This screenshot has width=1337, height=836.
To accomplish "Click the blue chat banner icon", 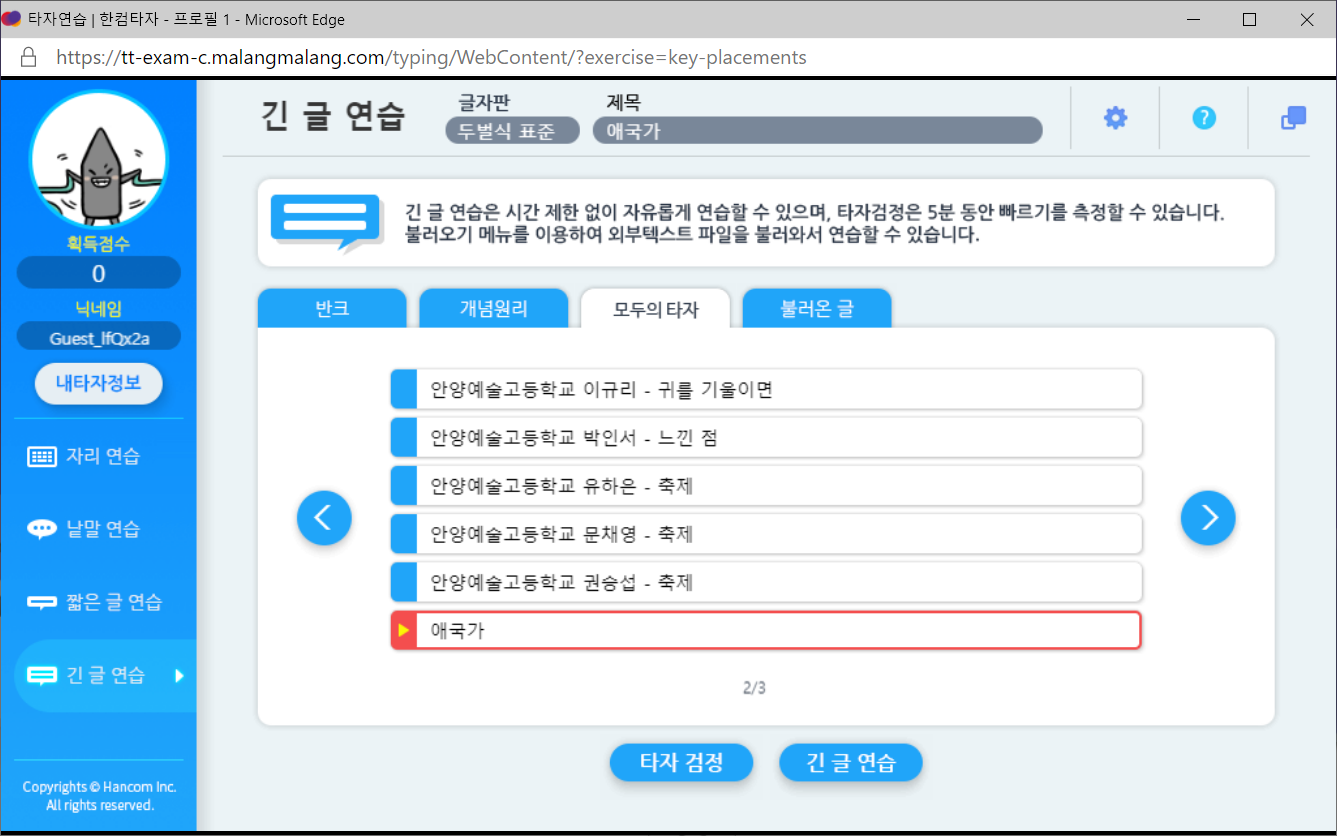I will click(327, 223).
